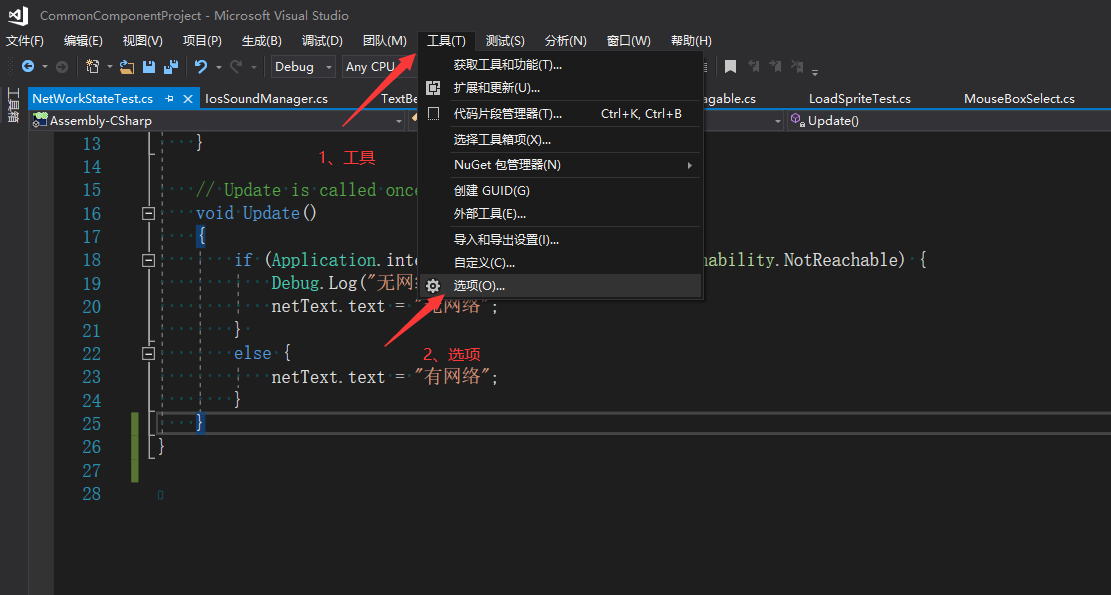
Task: Click the Open File folder icon
Action: (x=127, y=67)
